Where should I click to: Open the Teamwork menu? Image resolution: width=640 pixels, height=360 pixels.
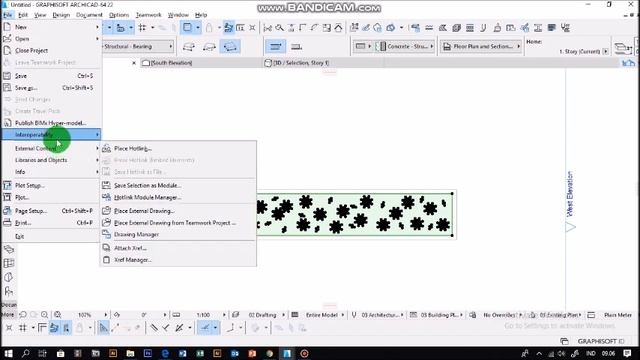(149, 15)
